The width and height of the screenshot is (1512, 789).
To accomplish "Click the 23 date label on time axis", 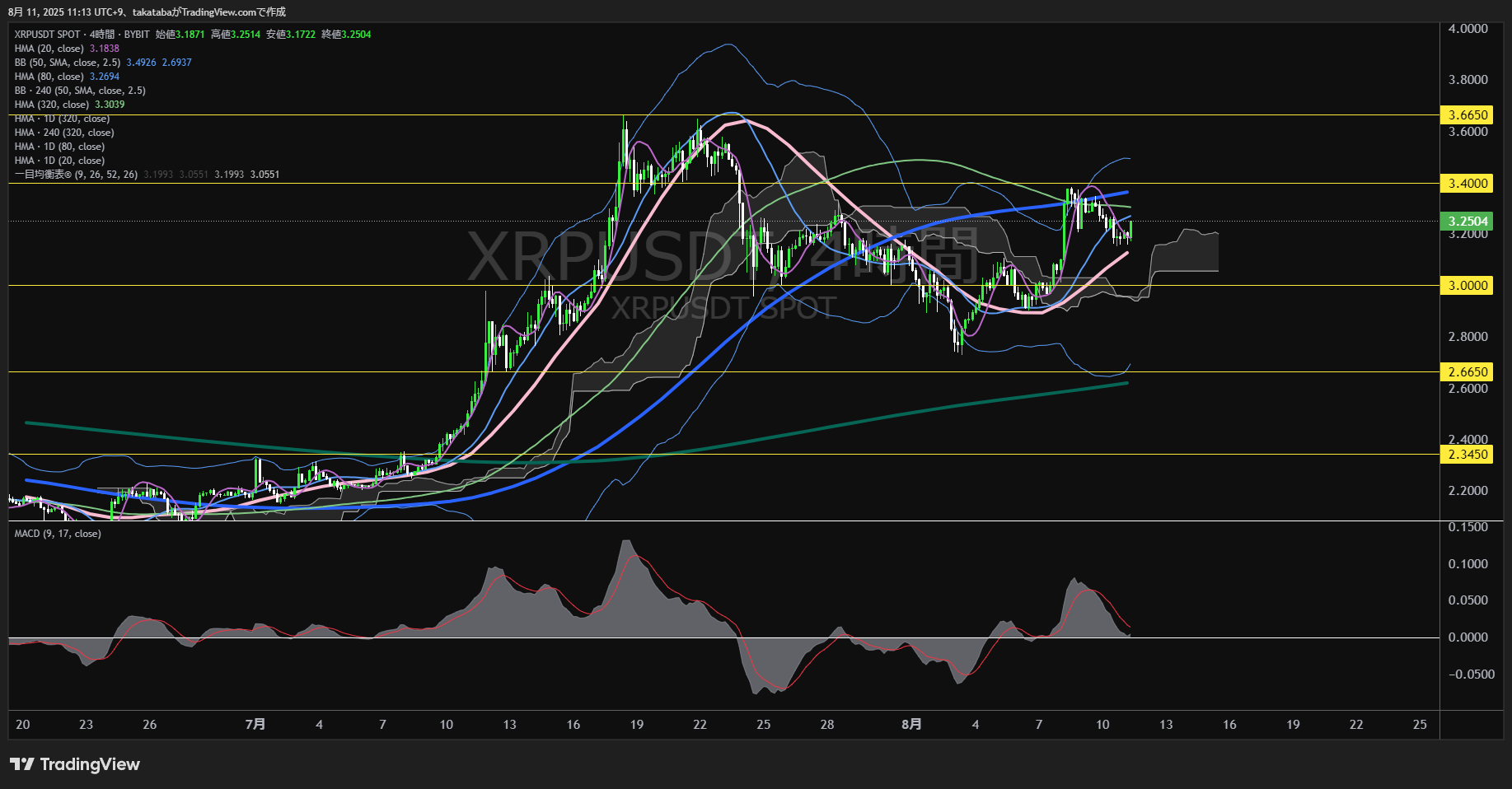I will pyautogui.click(x=87, y=725).
